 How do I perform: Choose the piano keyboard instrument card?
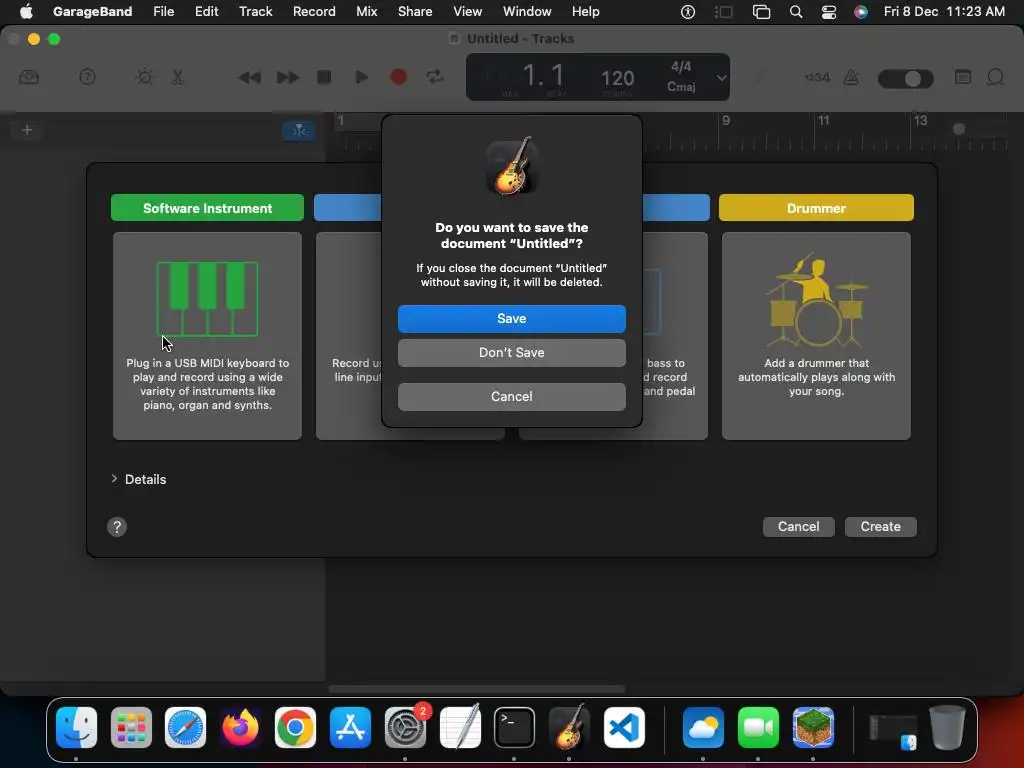tap(207, 336)
